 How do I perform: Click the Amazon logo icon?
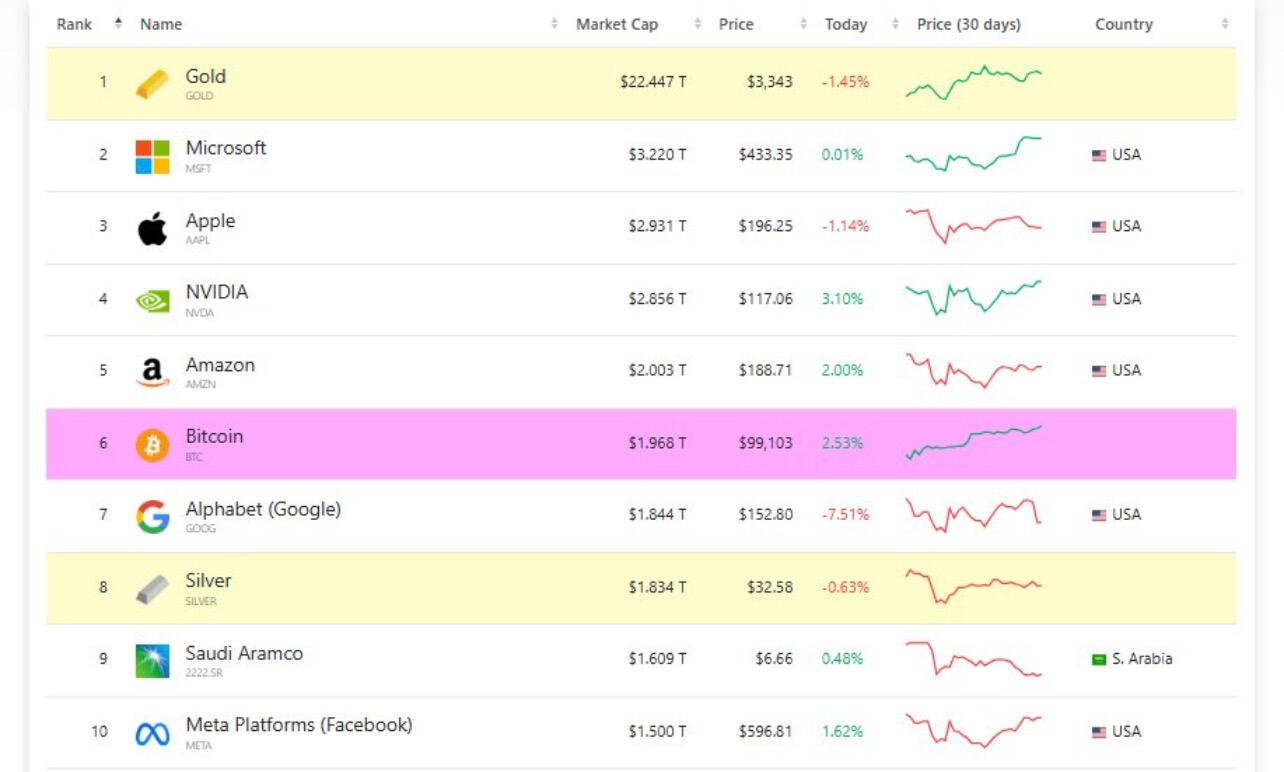coord(152,373)
